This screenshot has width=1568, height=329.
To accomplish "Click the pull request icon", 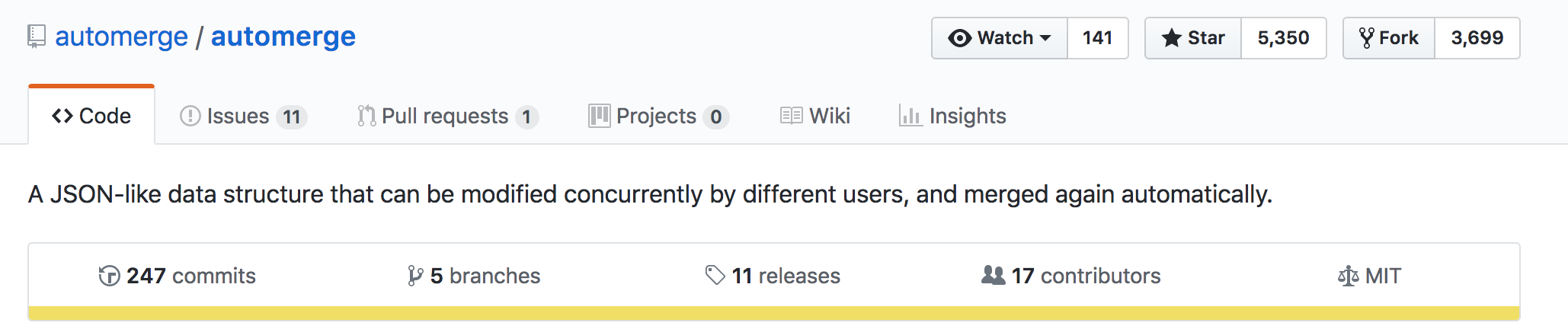I will [366, 116].
